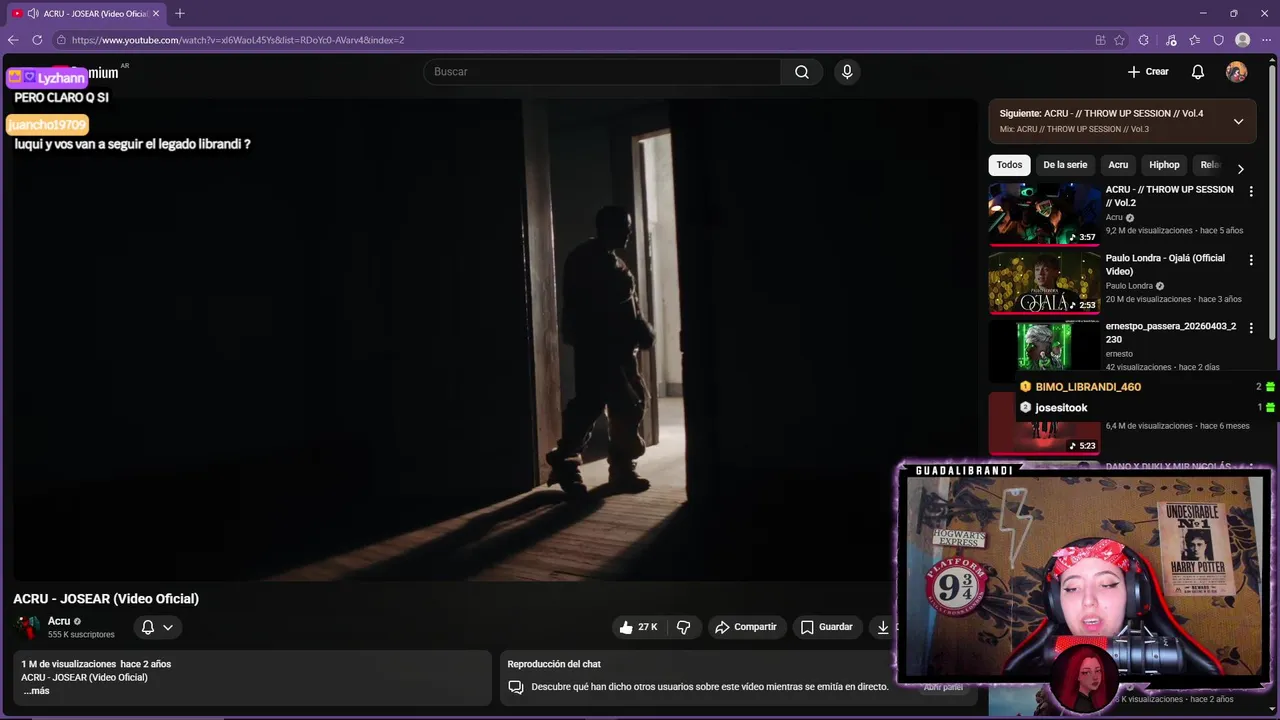This screenshot has height=720, width=1280.
Task: Click 'Siguiente: ACRU - // THROW UP SESSION // Vol.4'
Action: (1101, 114)
